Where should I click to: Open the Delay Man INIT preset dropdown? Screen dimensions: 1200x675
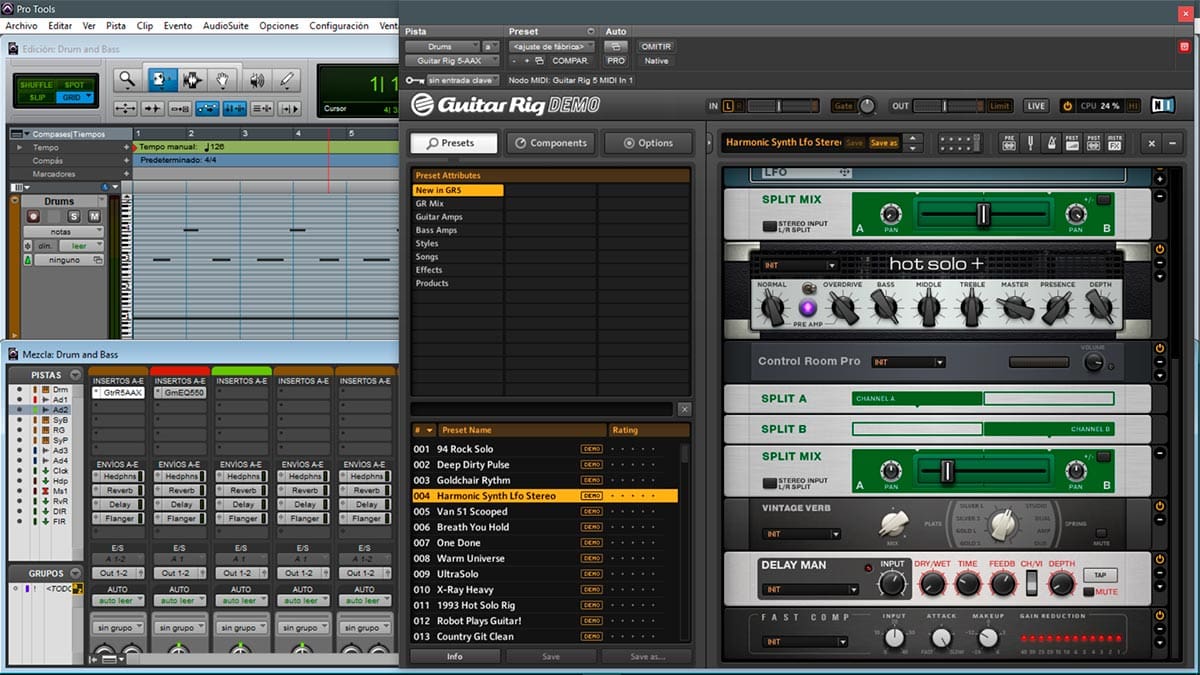809,589
